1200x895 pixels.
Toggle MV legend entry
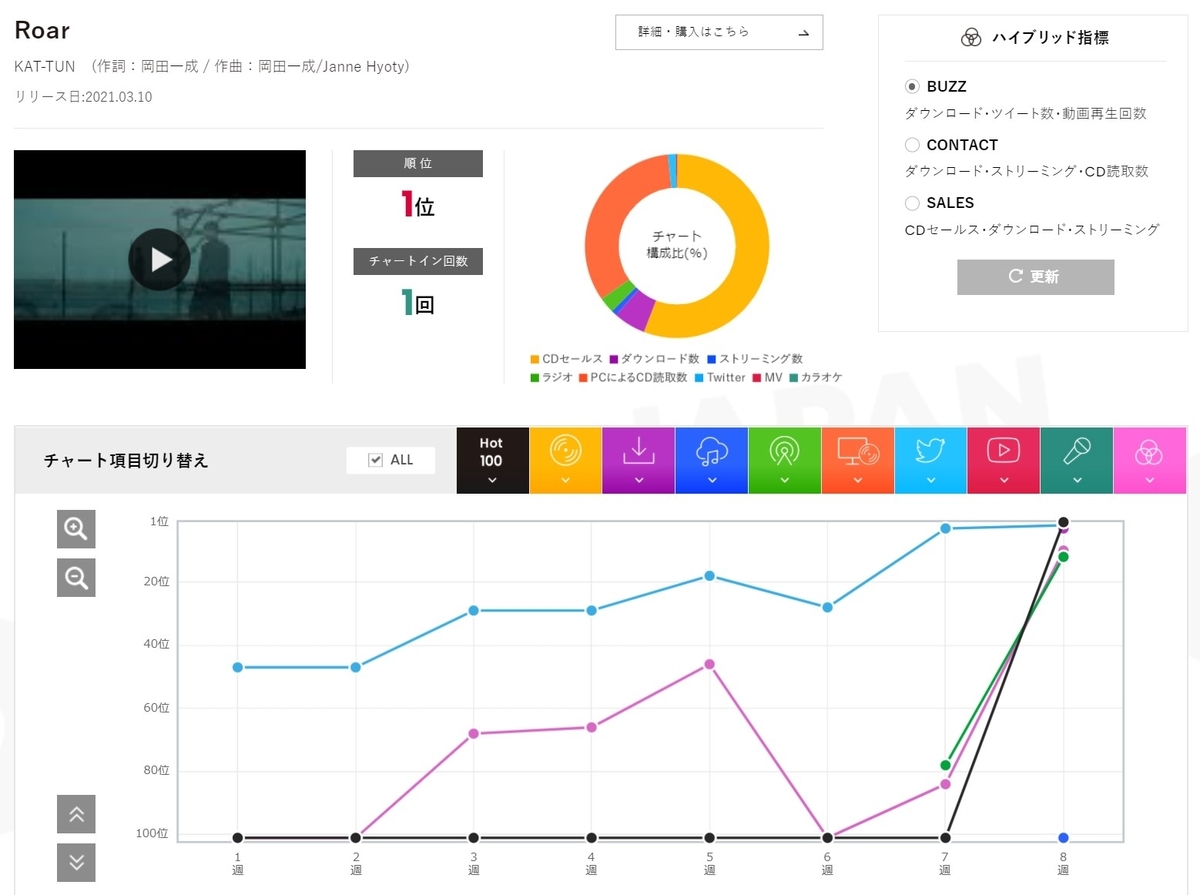tap(766, 377)
